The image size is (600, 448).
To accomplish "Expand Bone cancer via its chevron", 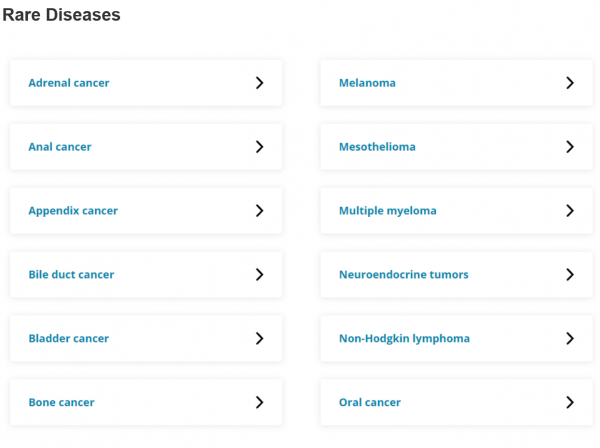I will coord(259,402).
